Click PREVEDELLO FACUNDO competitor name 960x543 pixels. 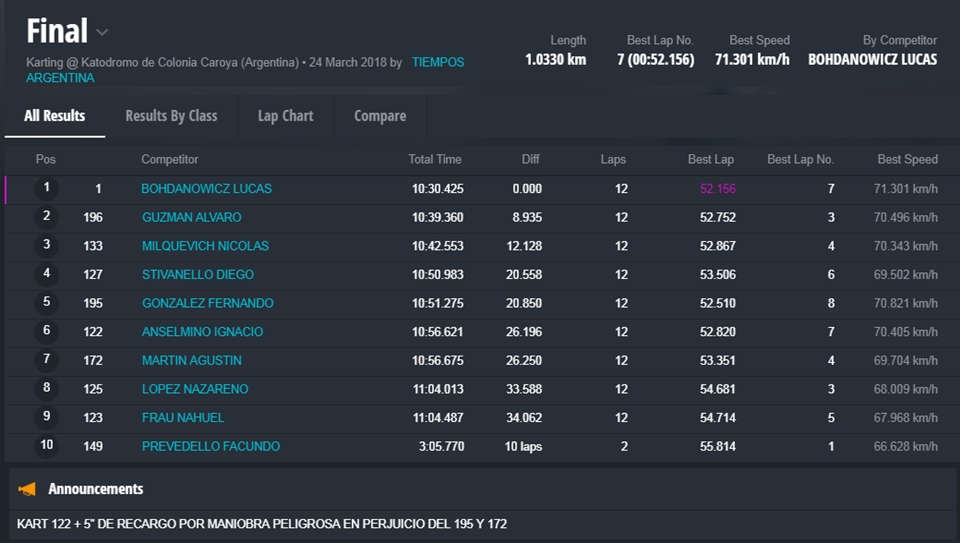pyautogui.click(x=210, y=446)
